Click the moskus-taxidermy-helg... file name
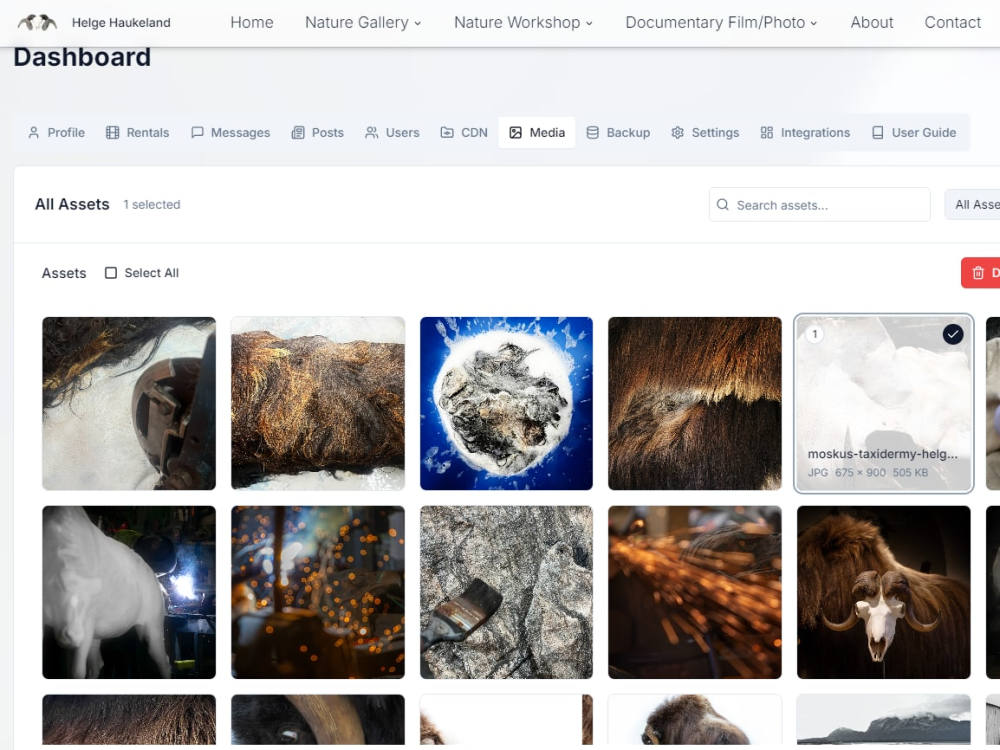This screenshot has height=750, width=1000. (x=882, y=454)
